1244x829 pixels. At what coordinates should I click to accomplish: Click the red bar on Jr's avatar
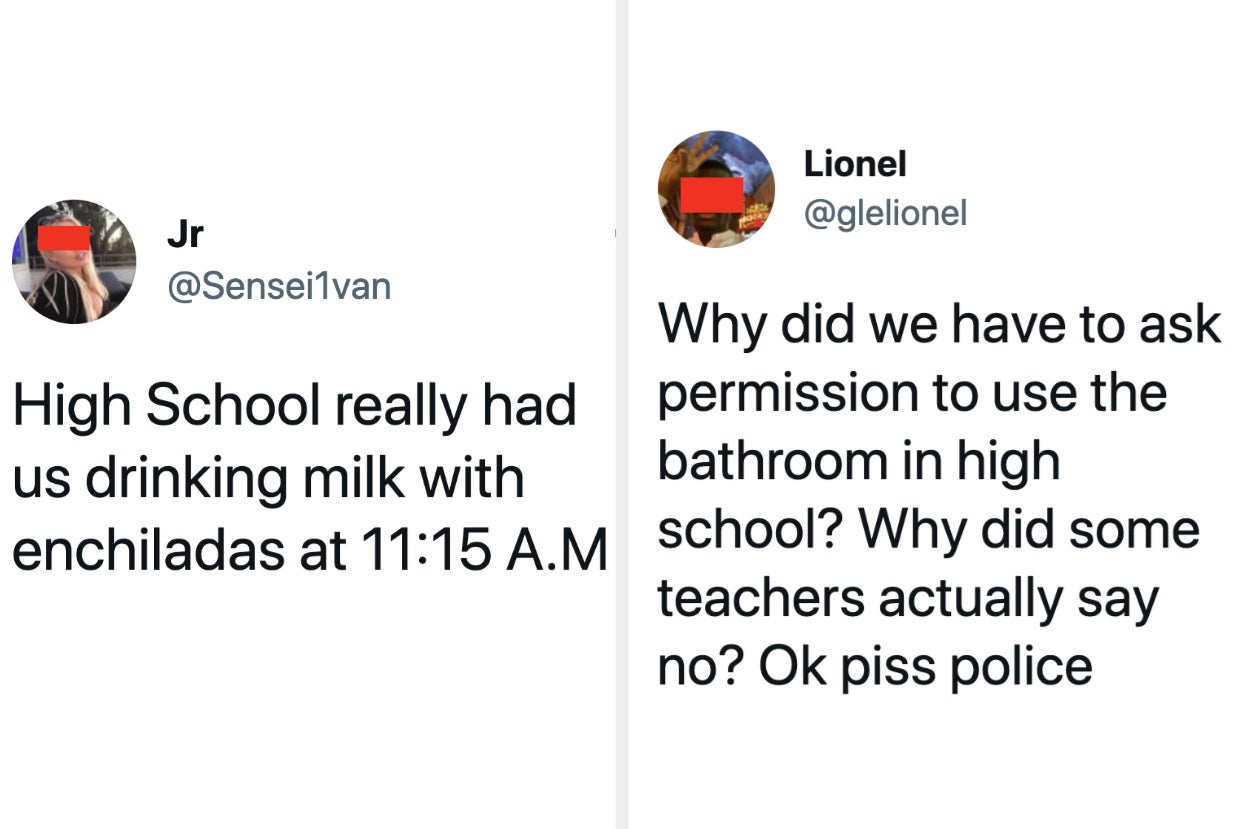pyautogui.click(x=64, y=238)
